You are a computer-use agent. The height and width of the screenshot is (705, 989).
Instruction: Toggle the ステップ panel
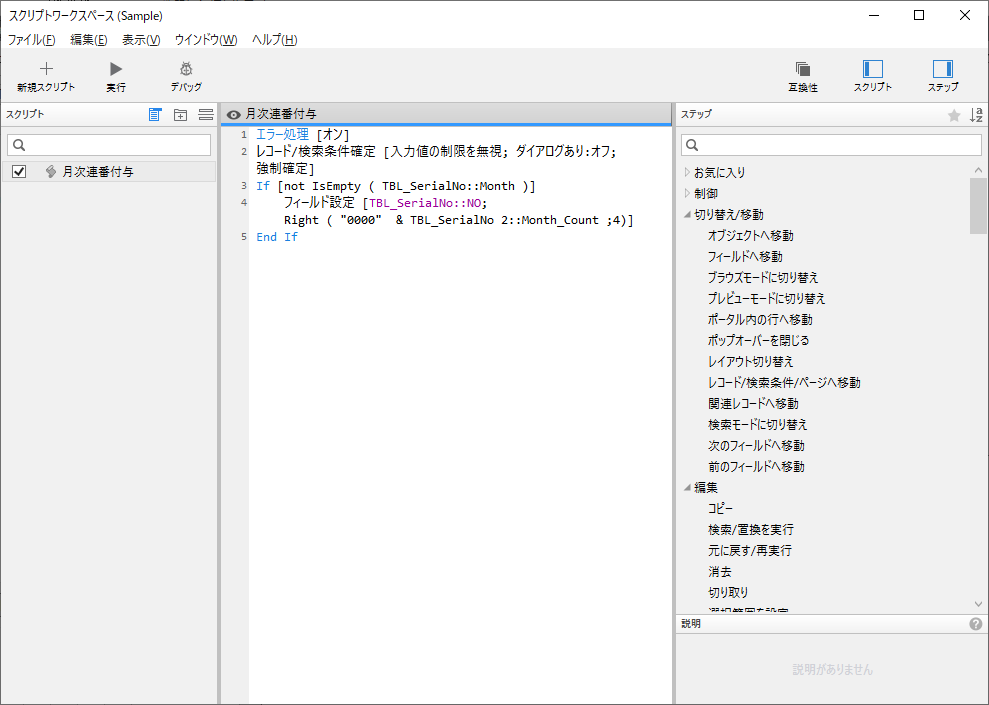click(x=941, y=75)
